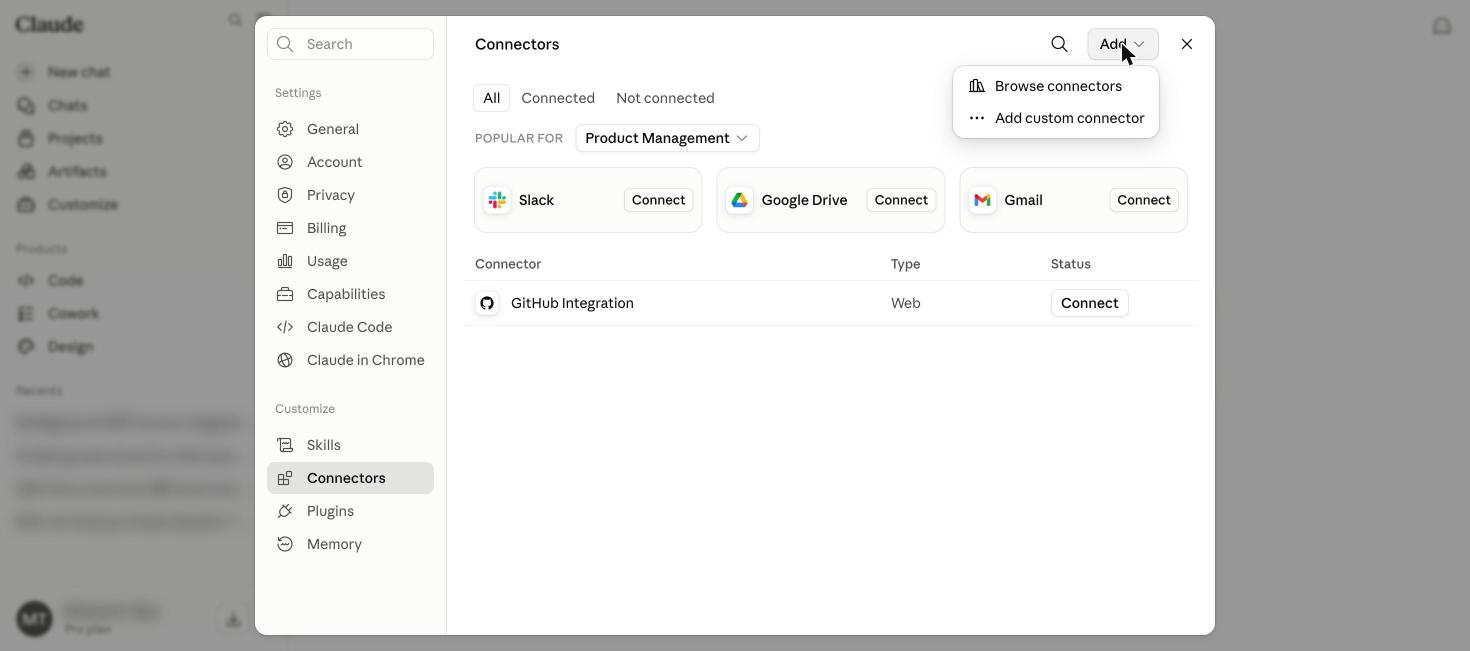Connect the Slack connector
1470x651 pixels.
pyautogui.click(x=658, y=200)
